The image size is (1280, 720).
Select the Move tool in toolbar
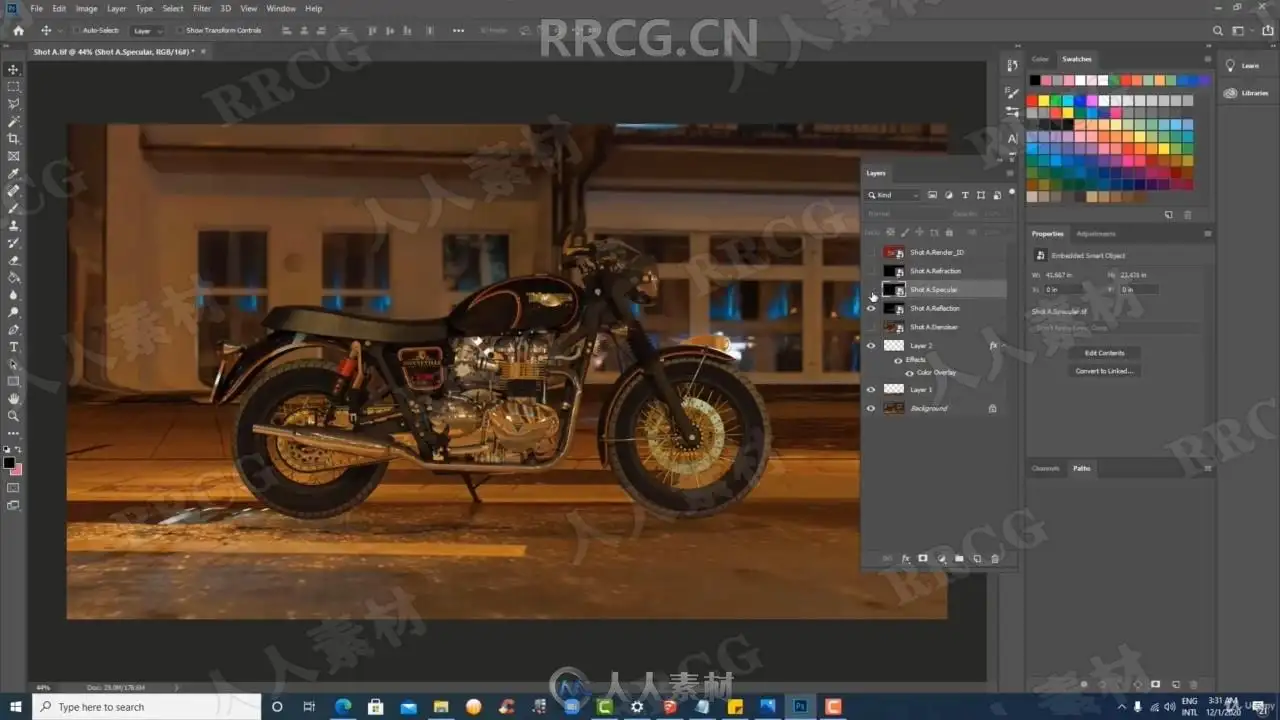[14, 69]
